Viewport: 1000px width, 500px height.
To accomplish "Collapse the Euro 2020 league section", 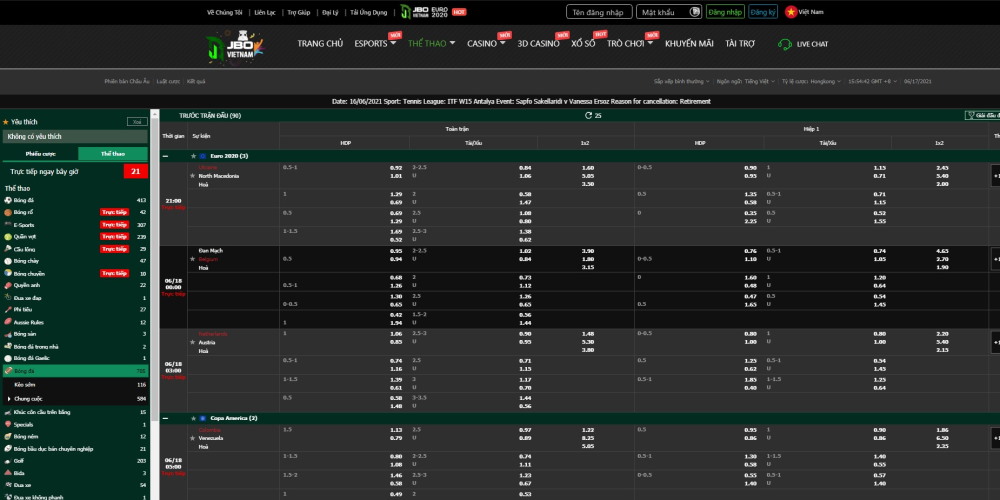I will 166,156.
